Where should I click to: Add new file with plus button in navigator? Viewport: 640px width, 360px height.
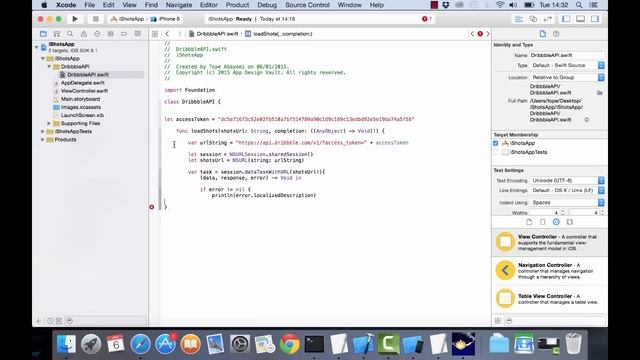click(38, 321)
